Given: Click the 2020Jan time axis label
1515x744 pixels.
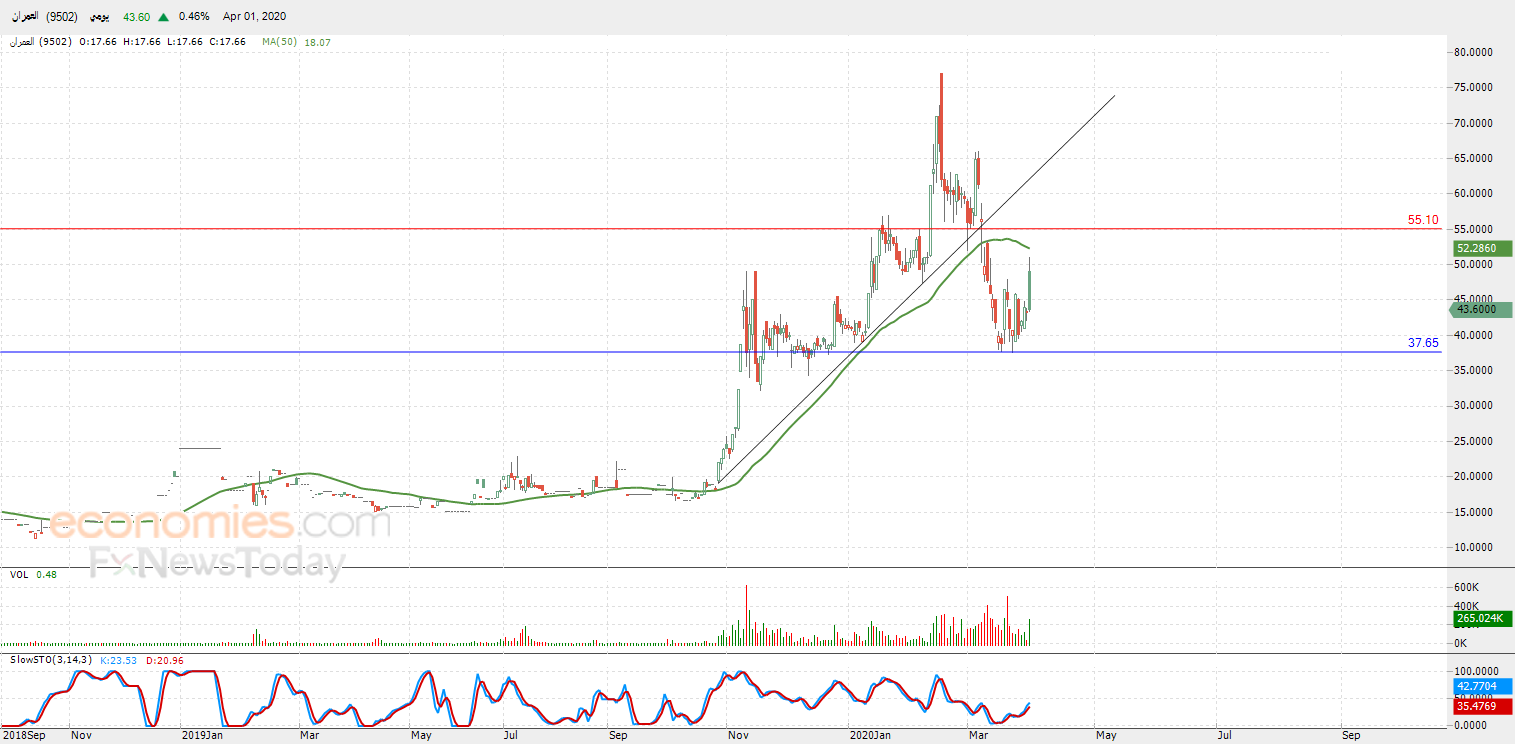Looking at the screenshot, I should [869, 735].
